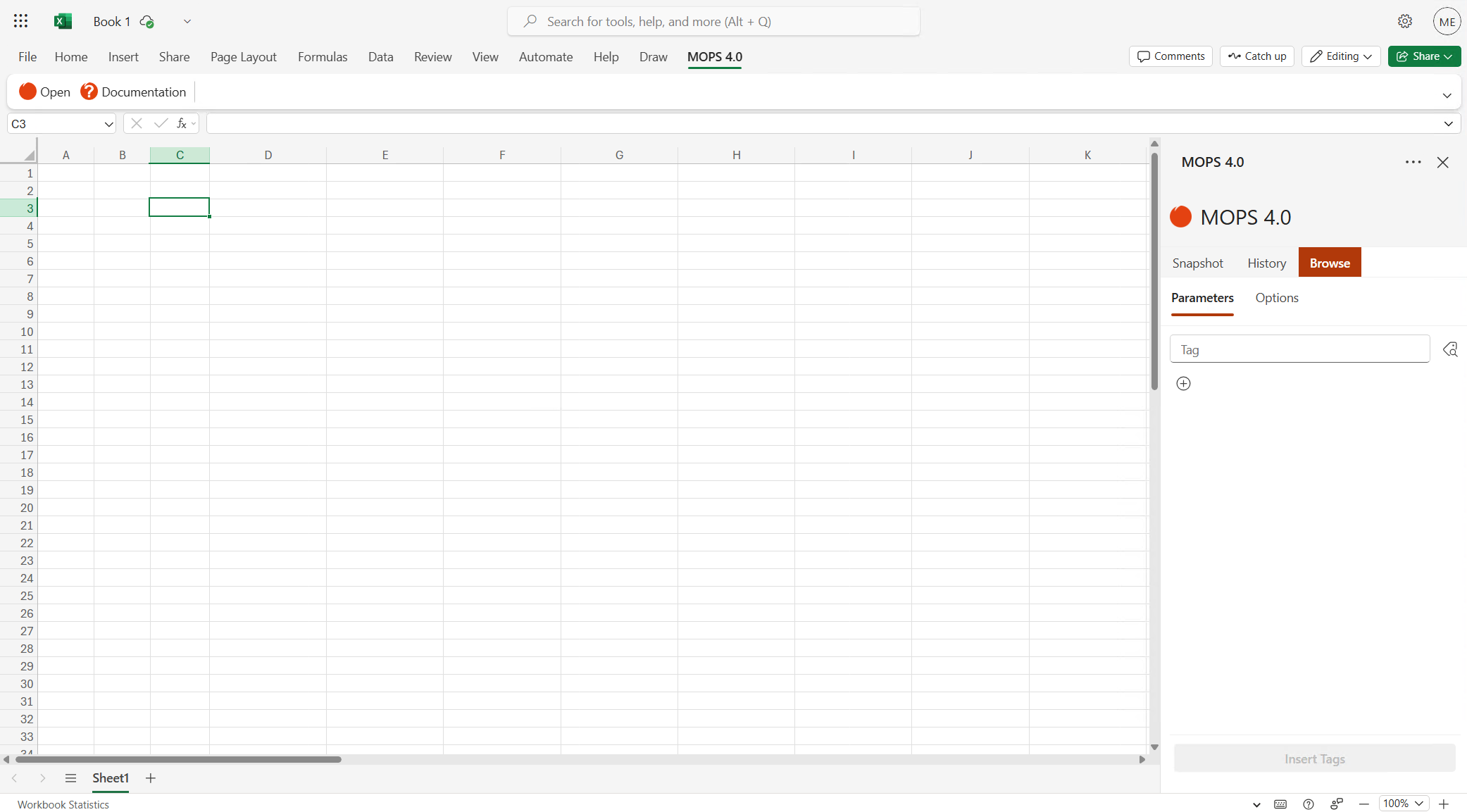Open Workbook Statistics
The height and width of the screenshot is (812, 1467).
(x=63, y=804)
